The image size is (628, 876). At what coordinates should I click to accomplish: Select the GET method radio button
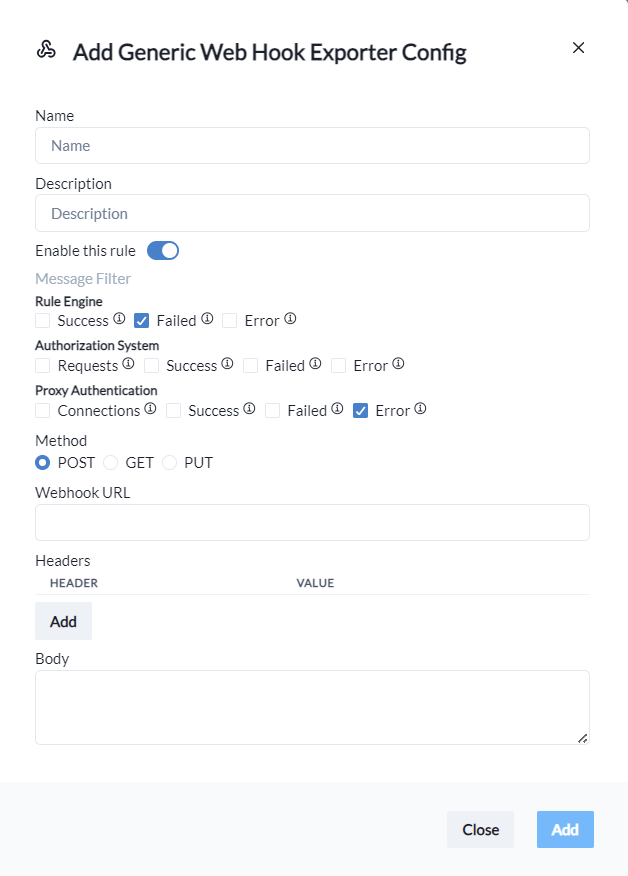coord(111,463)
